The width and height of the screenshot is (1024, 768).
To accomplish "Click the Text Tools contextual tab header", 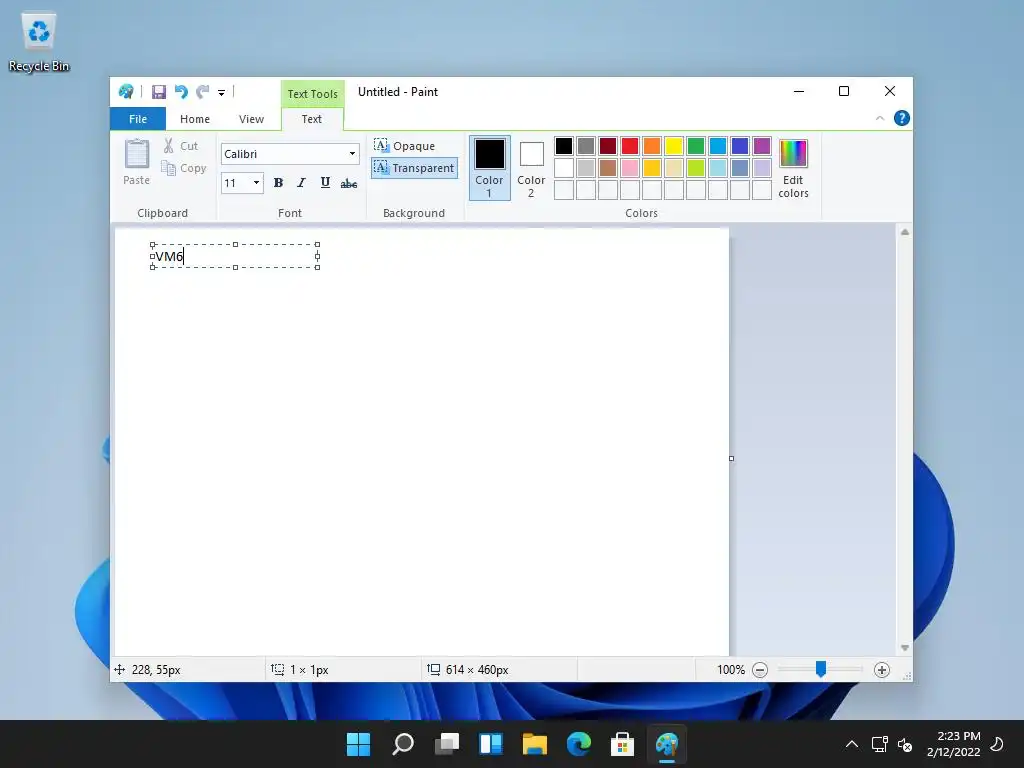I will 312,93.
